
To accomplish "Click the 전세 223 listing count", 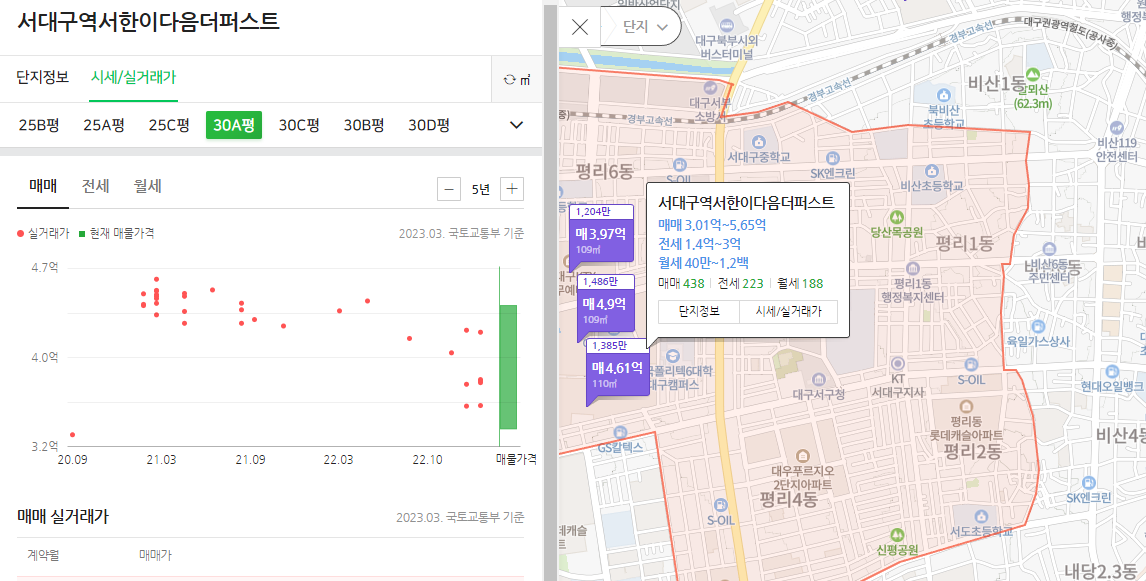I will pos(740,284).
